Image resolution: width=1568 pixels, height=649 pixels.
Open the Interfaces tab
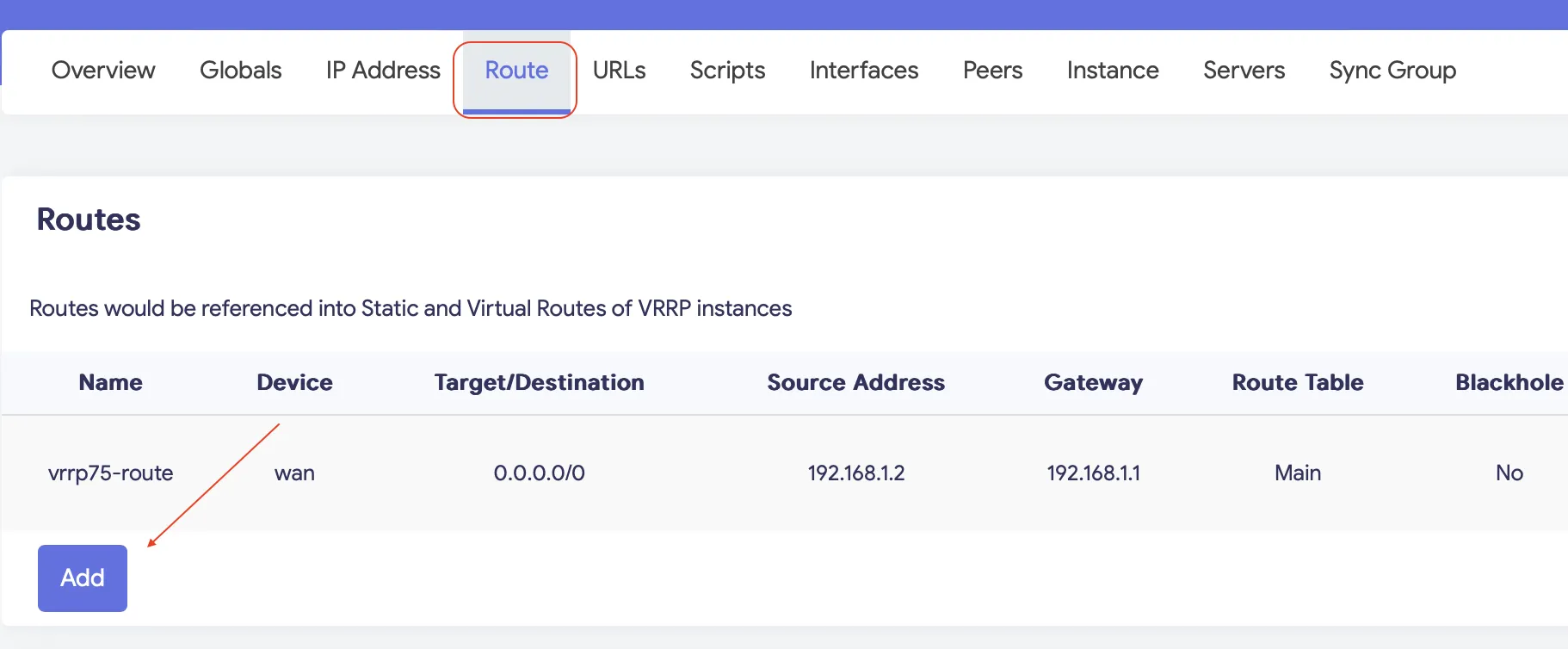pyautogui.click(x=863, y=71)
